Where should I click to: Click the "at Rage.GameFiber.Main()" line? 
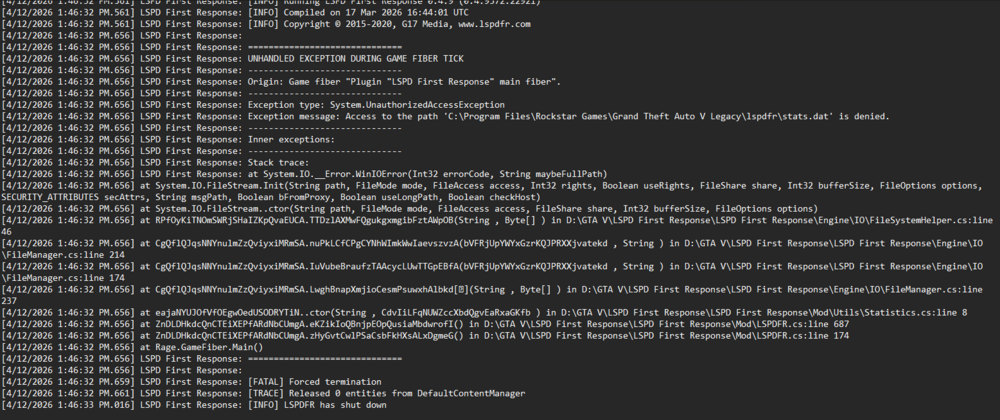tap(198, 346)
